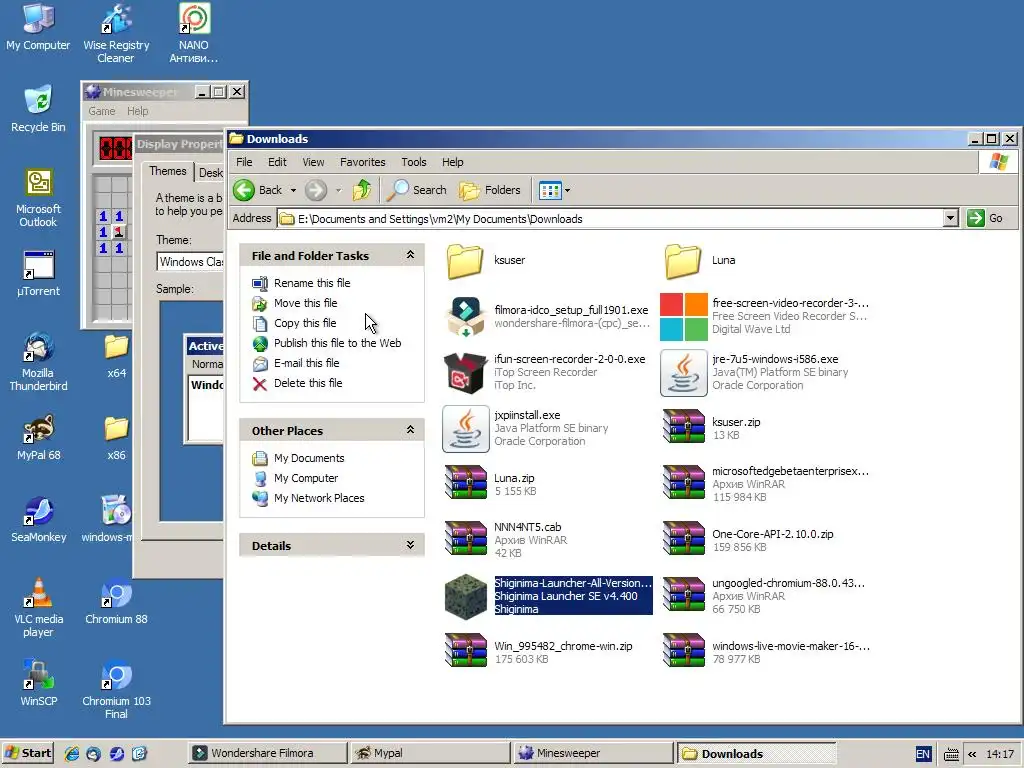Viewport: 1024px width, 768px height.
Task: Select jxpiinstall.exe Java icon
Action: point(466,429)
